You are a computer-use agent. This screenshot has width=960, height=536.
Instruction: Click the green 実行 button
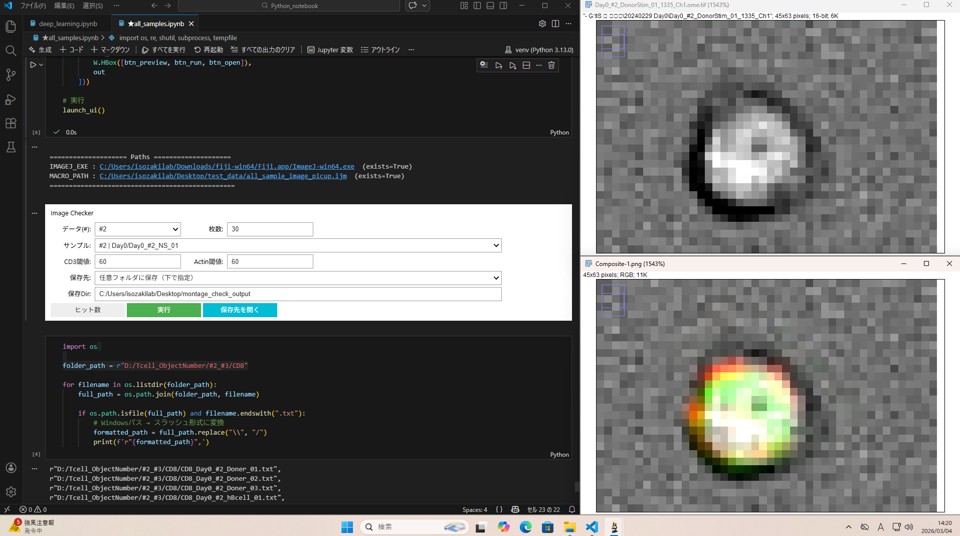(163, 310)
